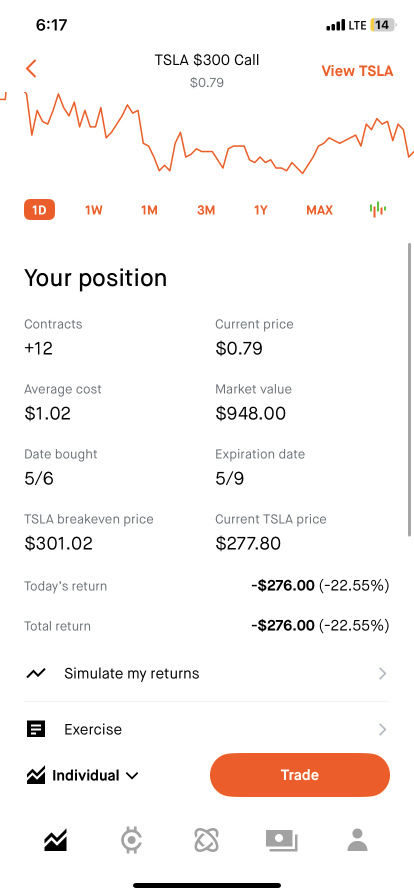Tap the Simulate my returns line icon
The image size is (414, 896).
35,674
